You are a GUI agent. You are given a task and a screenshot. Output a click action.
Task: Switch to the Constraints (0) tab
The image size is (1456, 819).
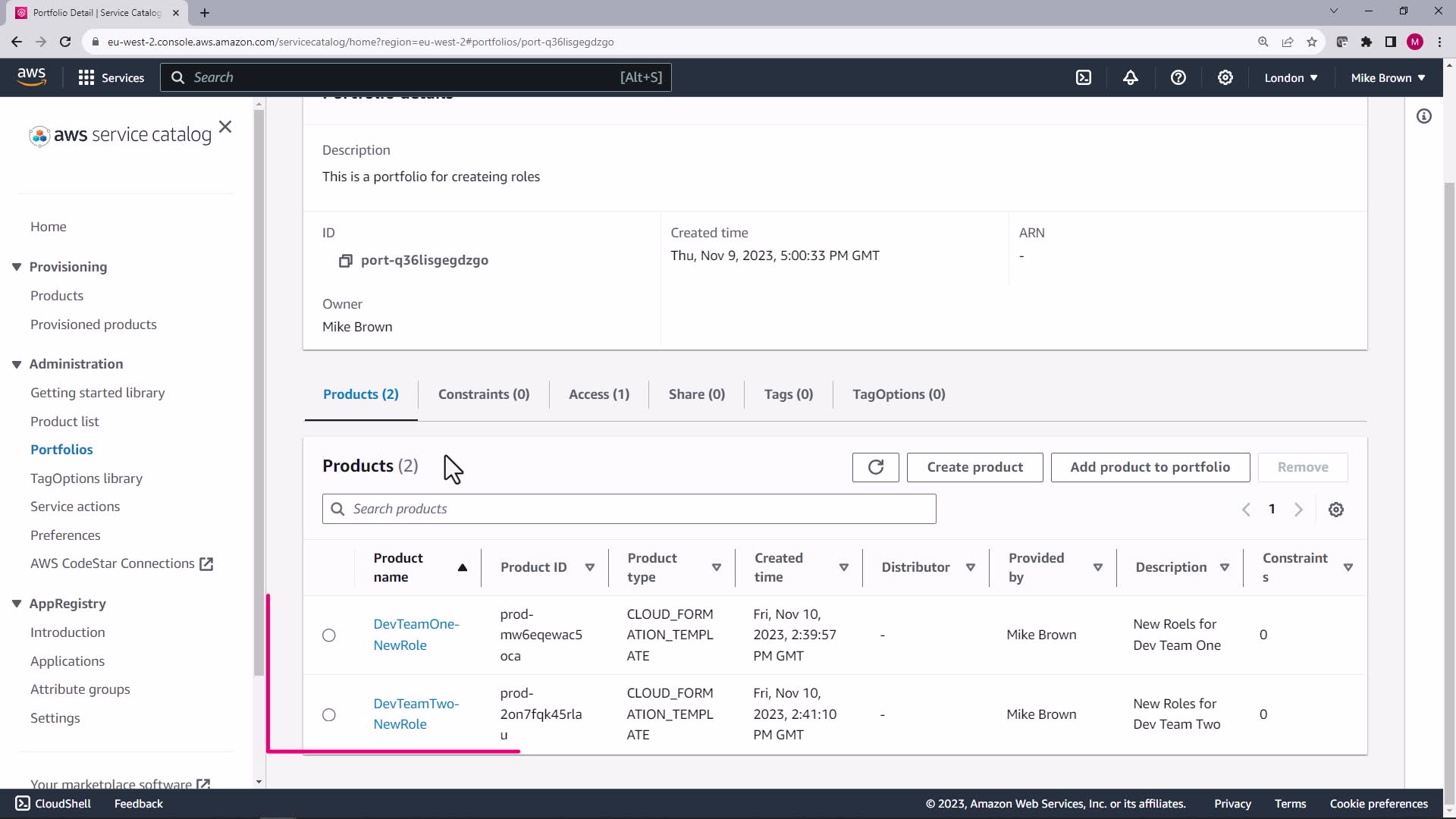483,394
